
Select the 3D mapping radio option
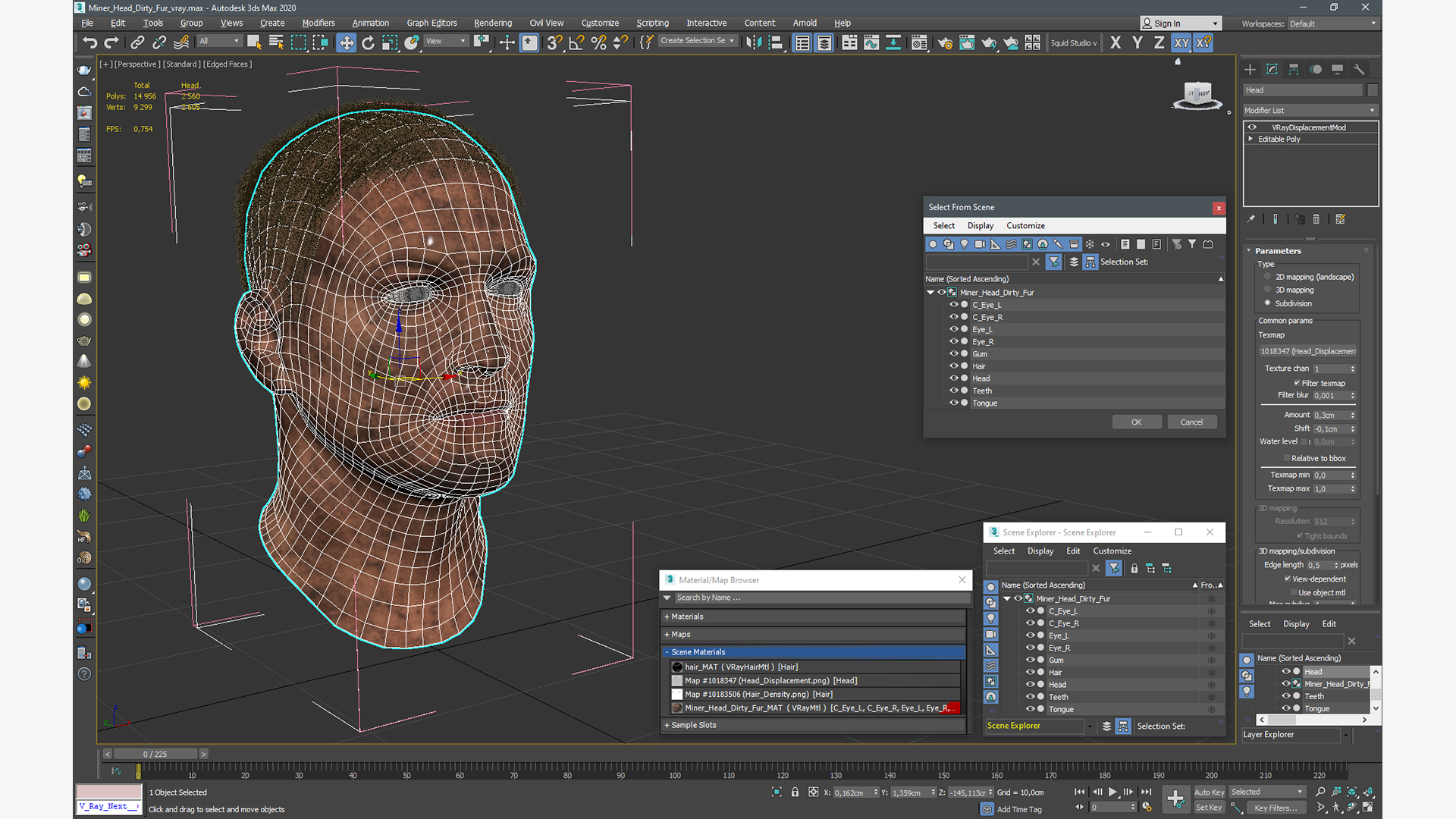point(1267,290)
